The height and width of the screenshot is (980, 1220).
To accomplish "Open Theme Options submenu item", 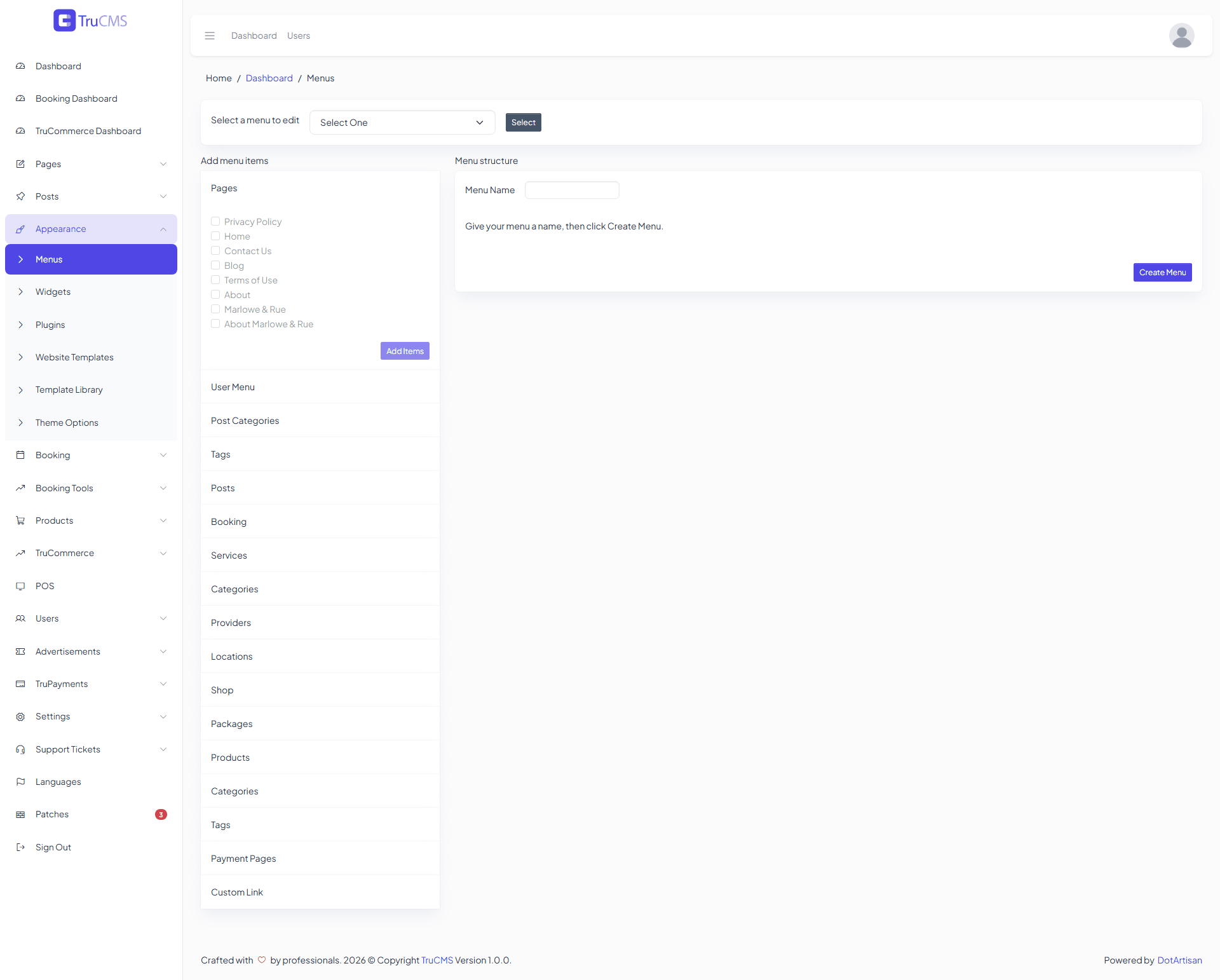I will click(x=91, y=423).
